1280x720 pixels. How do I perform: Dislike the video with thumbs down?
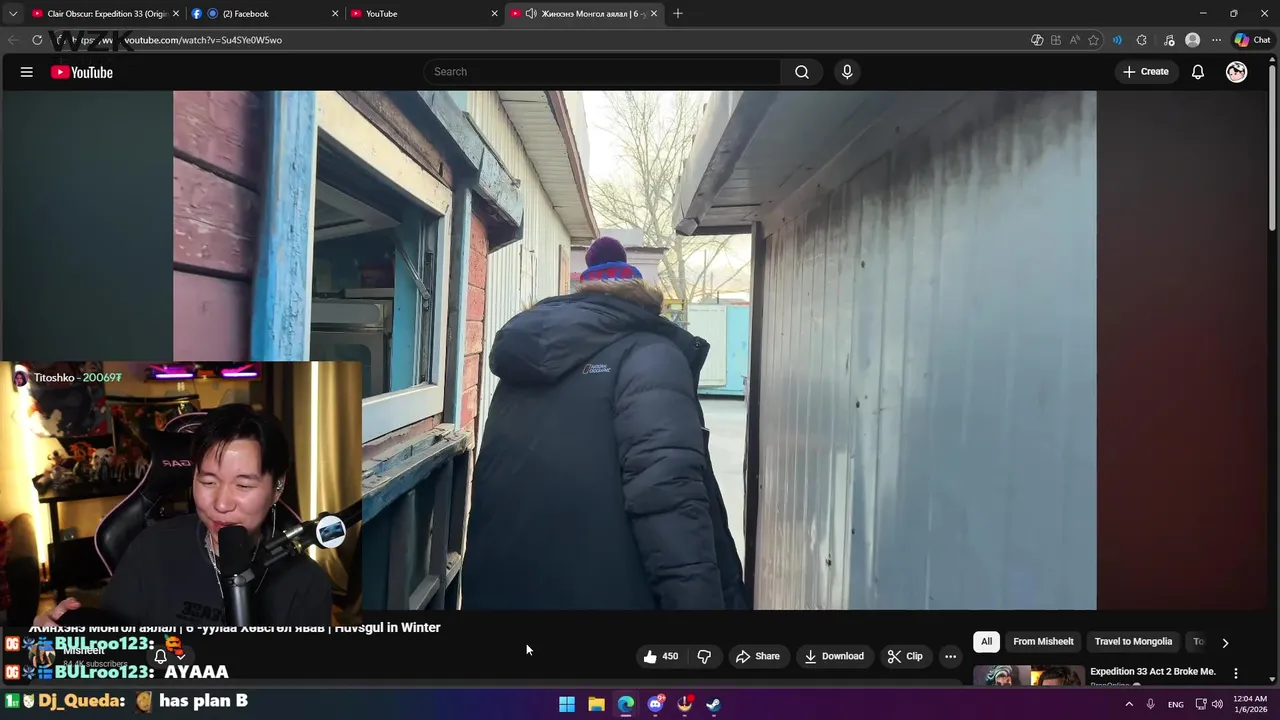click(704, 656)
